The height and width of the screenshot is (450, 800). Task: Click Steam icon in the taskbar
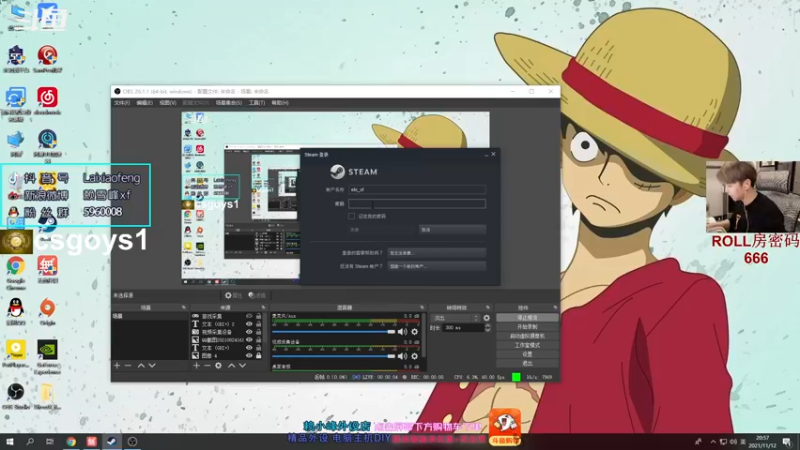click(111, 442)
